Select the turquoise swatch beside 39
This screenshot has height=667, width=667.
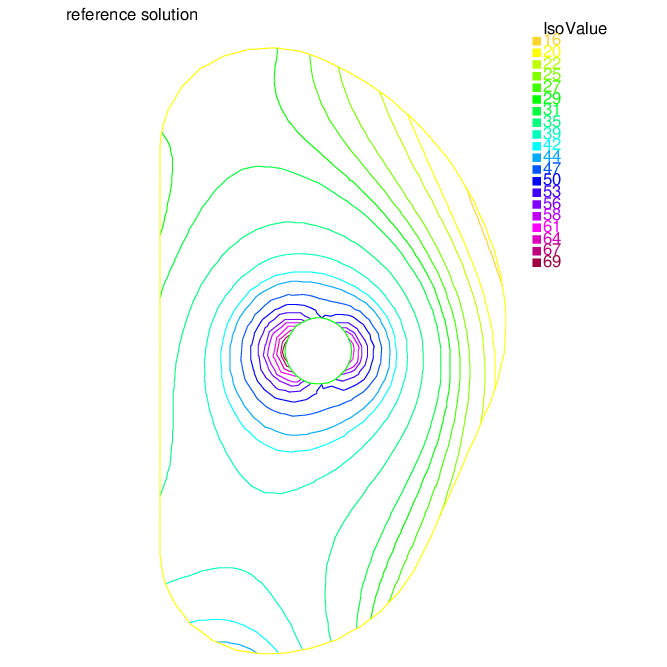536,134
